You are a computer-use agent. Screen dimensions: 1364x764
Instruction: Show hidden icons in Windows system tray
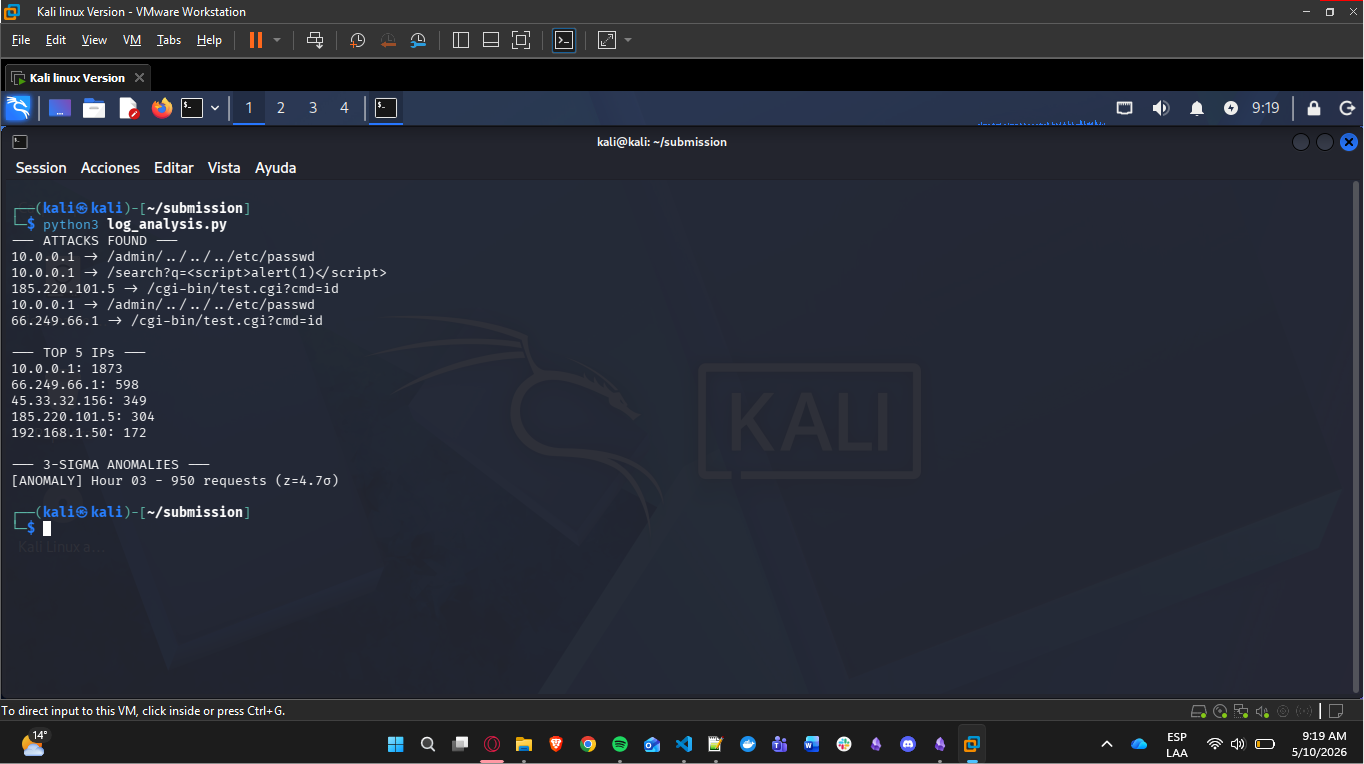1107,744
